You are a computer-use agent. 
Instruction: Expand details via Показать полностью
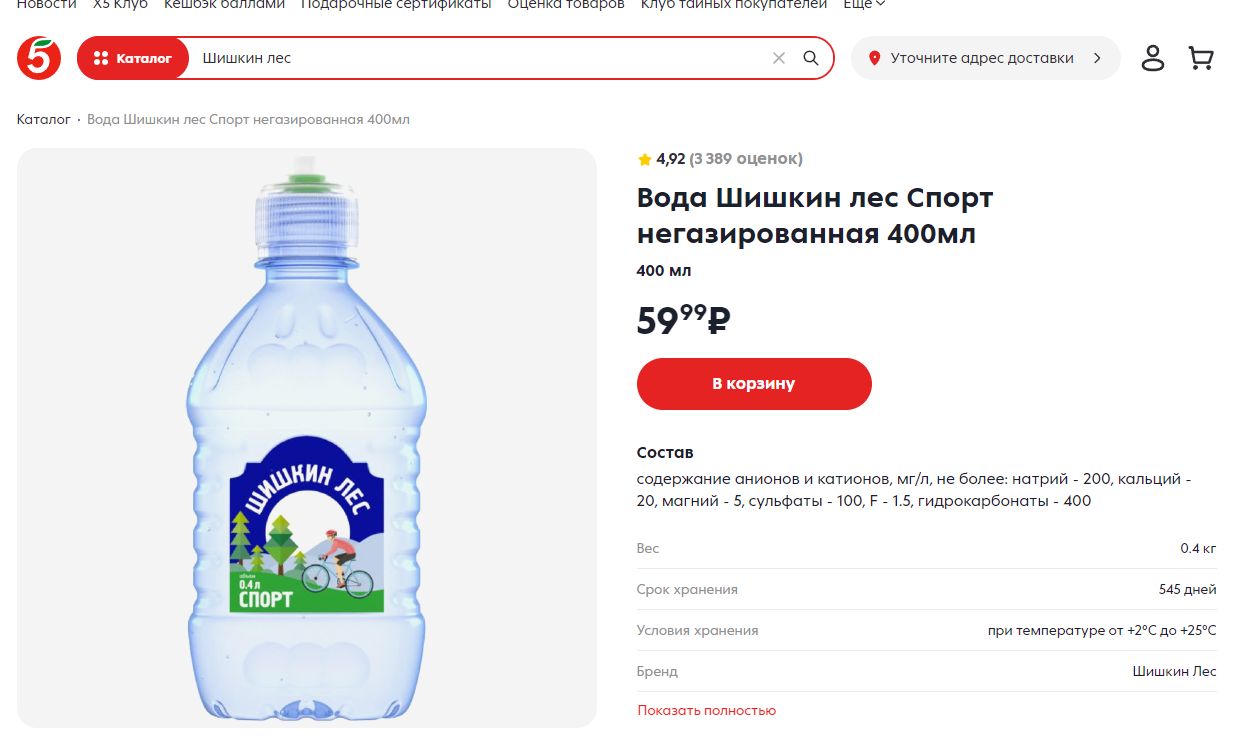[x=707, y=711]
